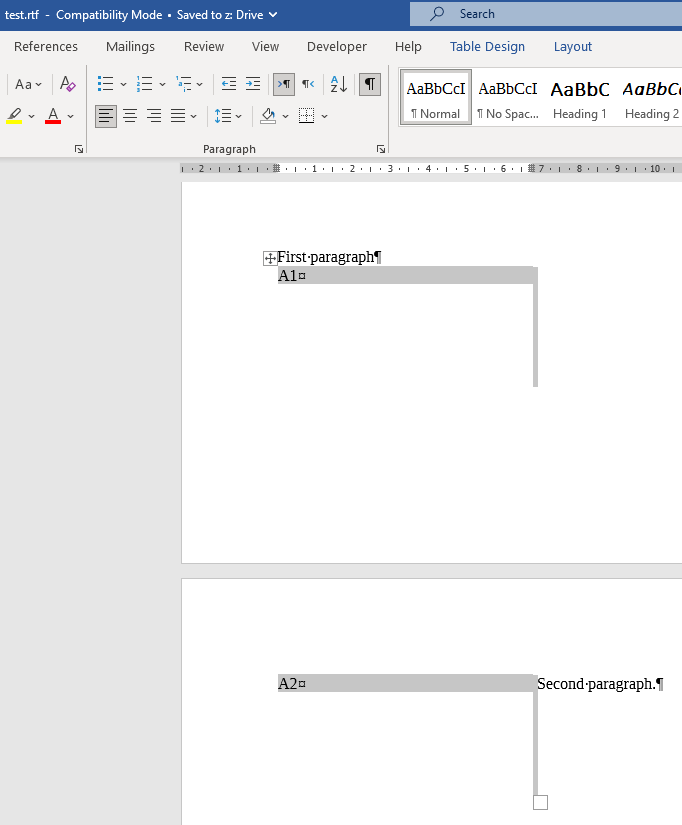Click table move handle
Image resolution: width=682 pixels, height=825 pixels.
[270, 258]
